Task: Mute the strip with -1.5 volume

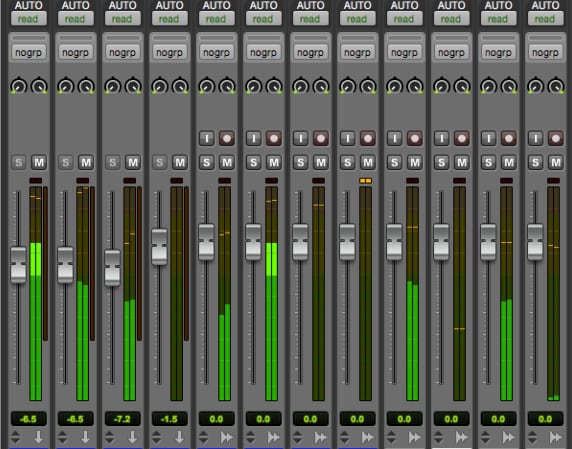Action: click(x=180, y=162)
